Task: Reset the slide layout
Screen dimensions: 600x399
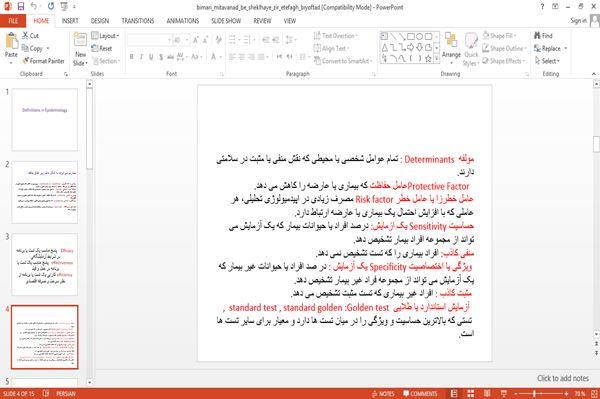Action: point(102,48)
